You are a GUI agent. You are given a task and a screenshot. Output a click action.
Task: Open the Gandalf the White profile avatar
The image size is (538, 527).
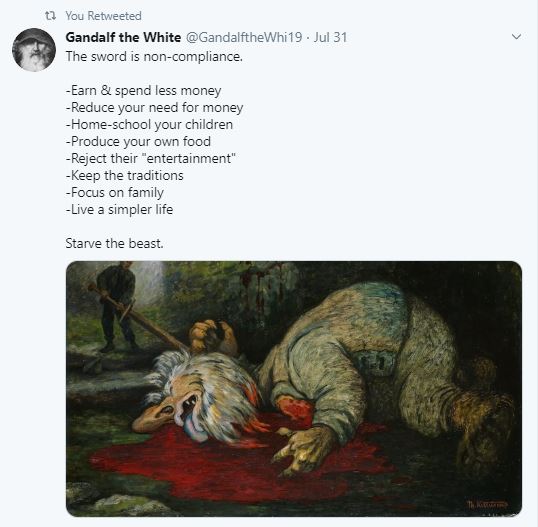(34, 50)
